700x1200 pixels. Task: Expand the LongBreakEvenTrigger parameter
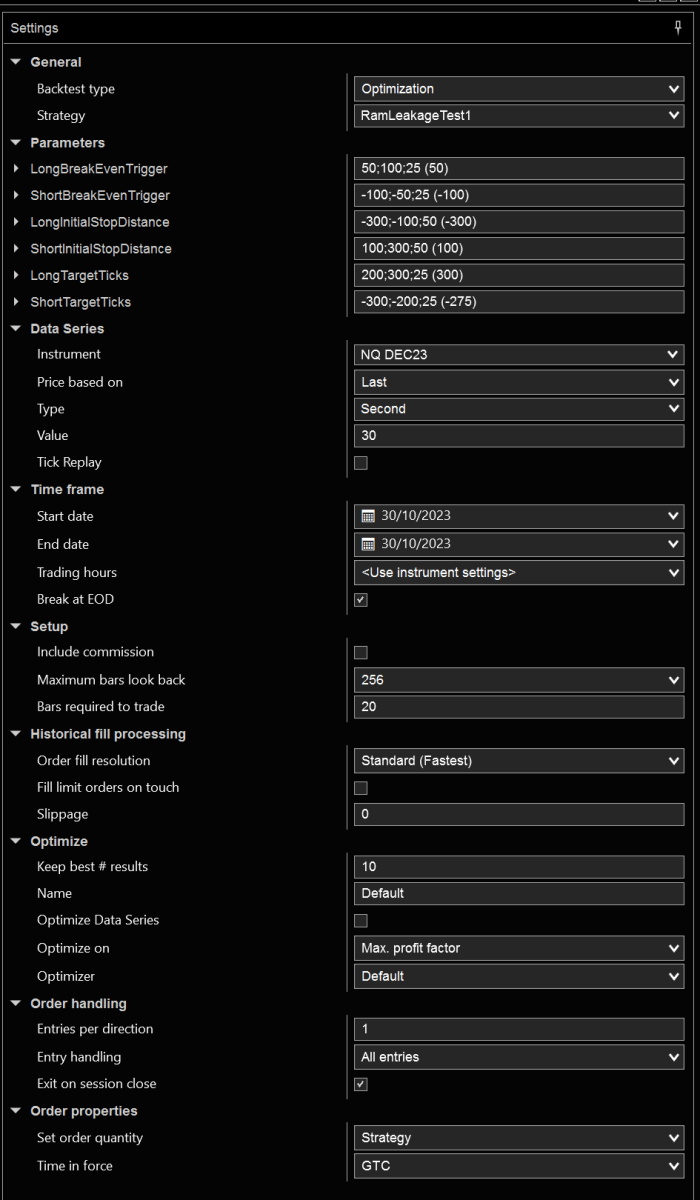point(16,169)
